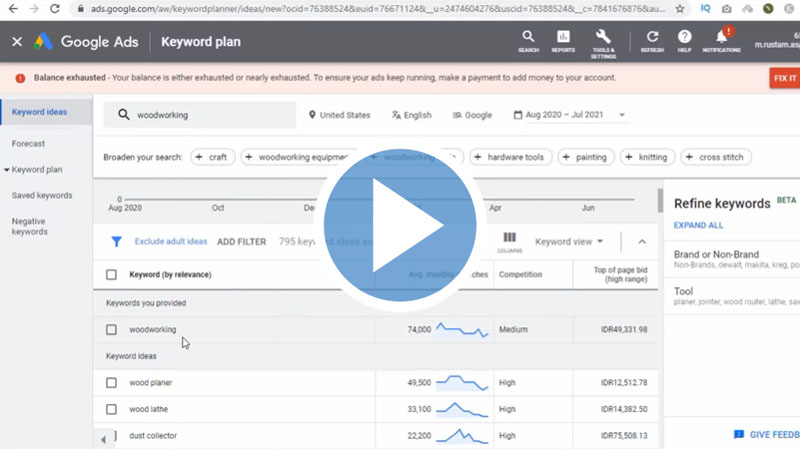
Task: Expand Brand or Non-Brand refinement
Action: tap(734, 259)
